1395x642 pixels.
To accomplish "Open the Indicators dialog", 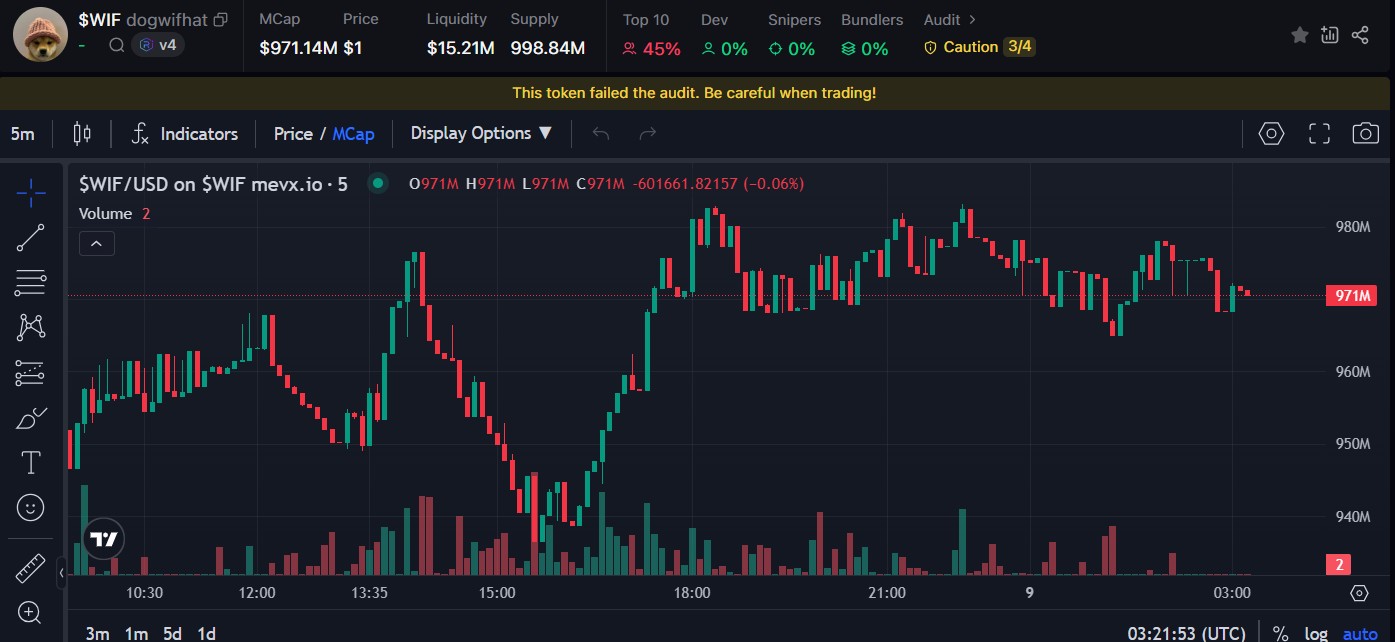I will point(185,133).
